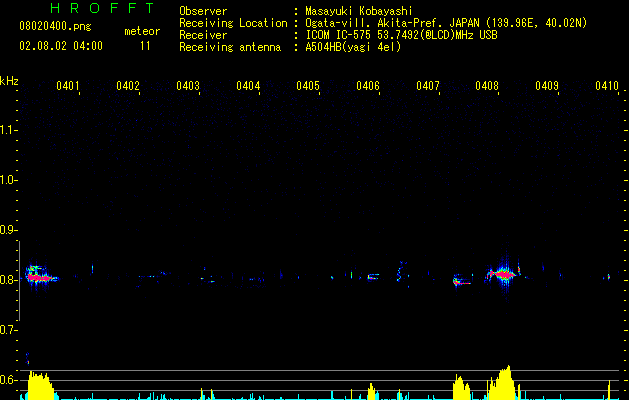Click the 0407 time marker

428,86
